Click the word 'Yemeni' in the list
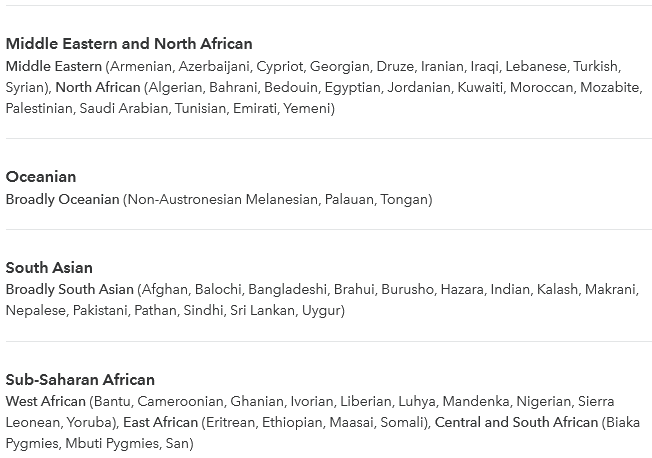This screenshot has width=652, height=458. click(x=307, y=109)
